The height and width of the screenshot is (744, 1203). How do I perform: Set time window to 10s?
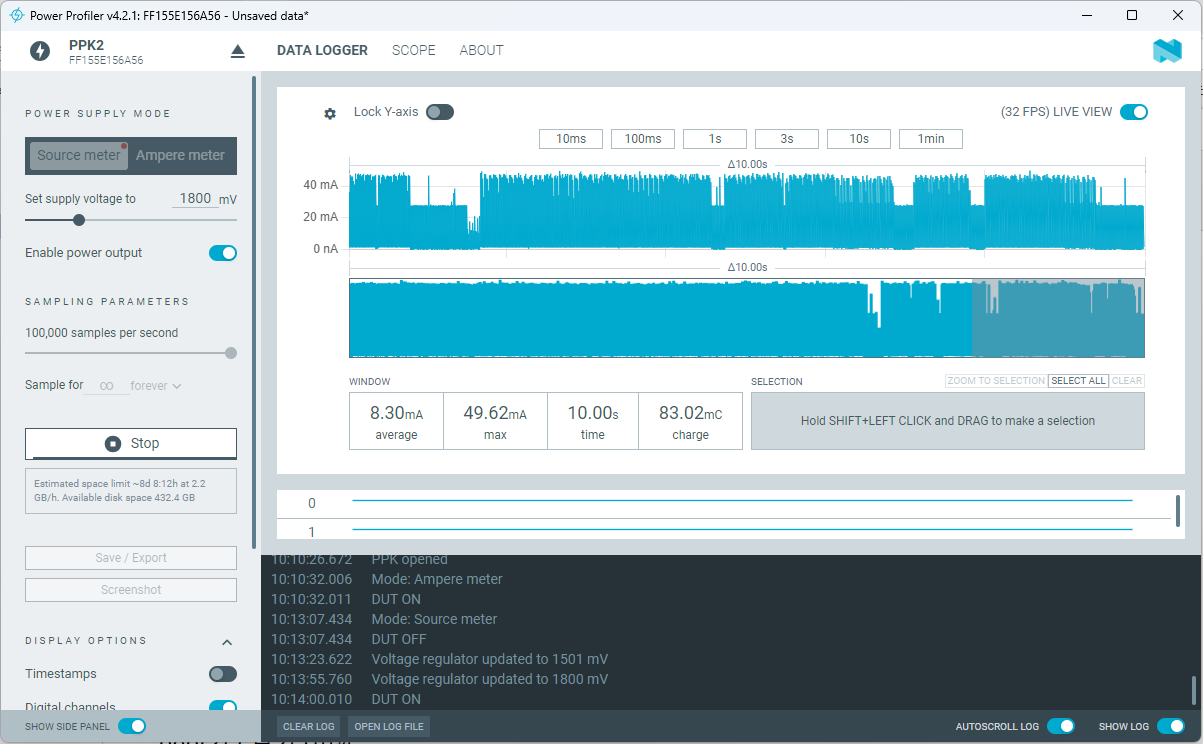859,139
